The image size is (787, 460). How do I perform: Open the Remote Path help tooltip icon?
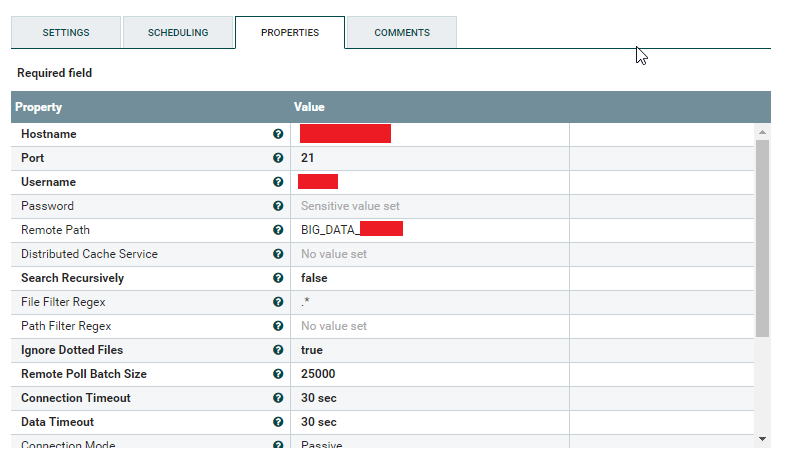(x=278, y=230)
